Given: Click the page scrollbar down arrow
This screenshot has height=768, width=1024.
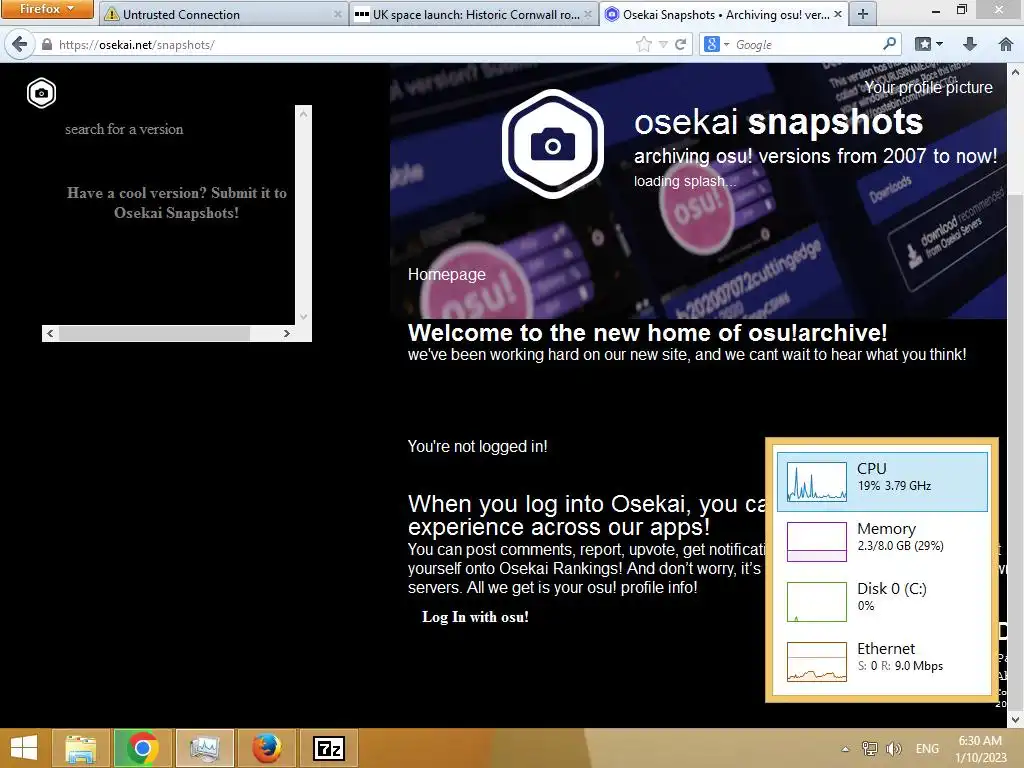Looking at the screenshot, I should coord(1015,719).
